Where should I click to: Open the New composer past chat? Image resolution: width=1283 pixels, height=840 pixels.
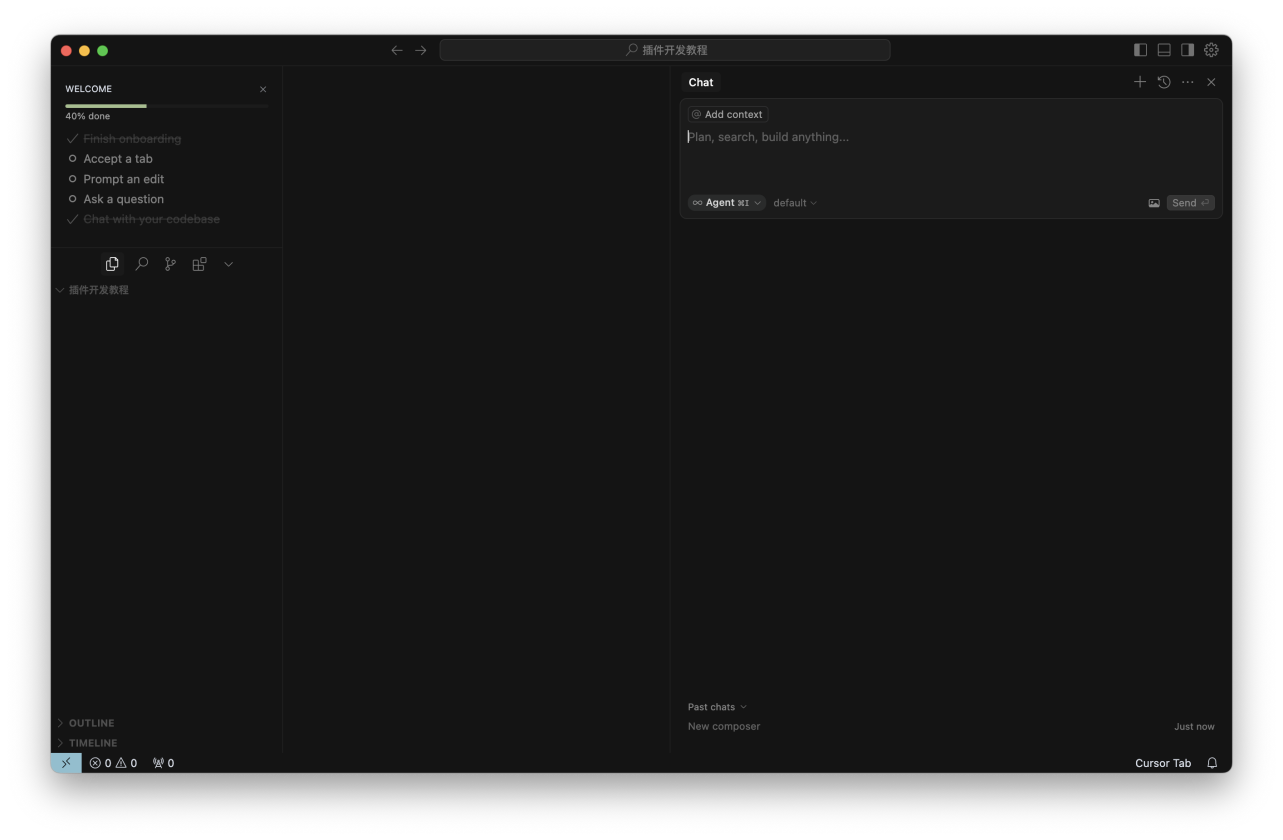coord(724,727)
